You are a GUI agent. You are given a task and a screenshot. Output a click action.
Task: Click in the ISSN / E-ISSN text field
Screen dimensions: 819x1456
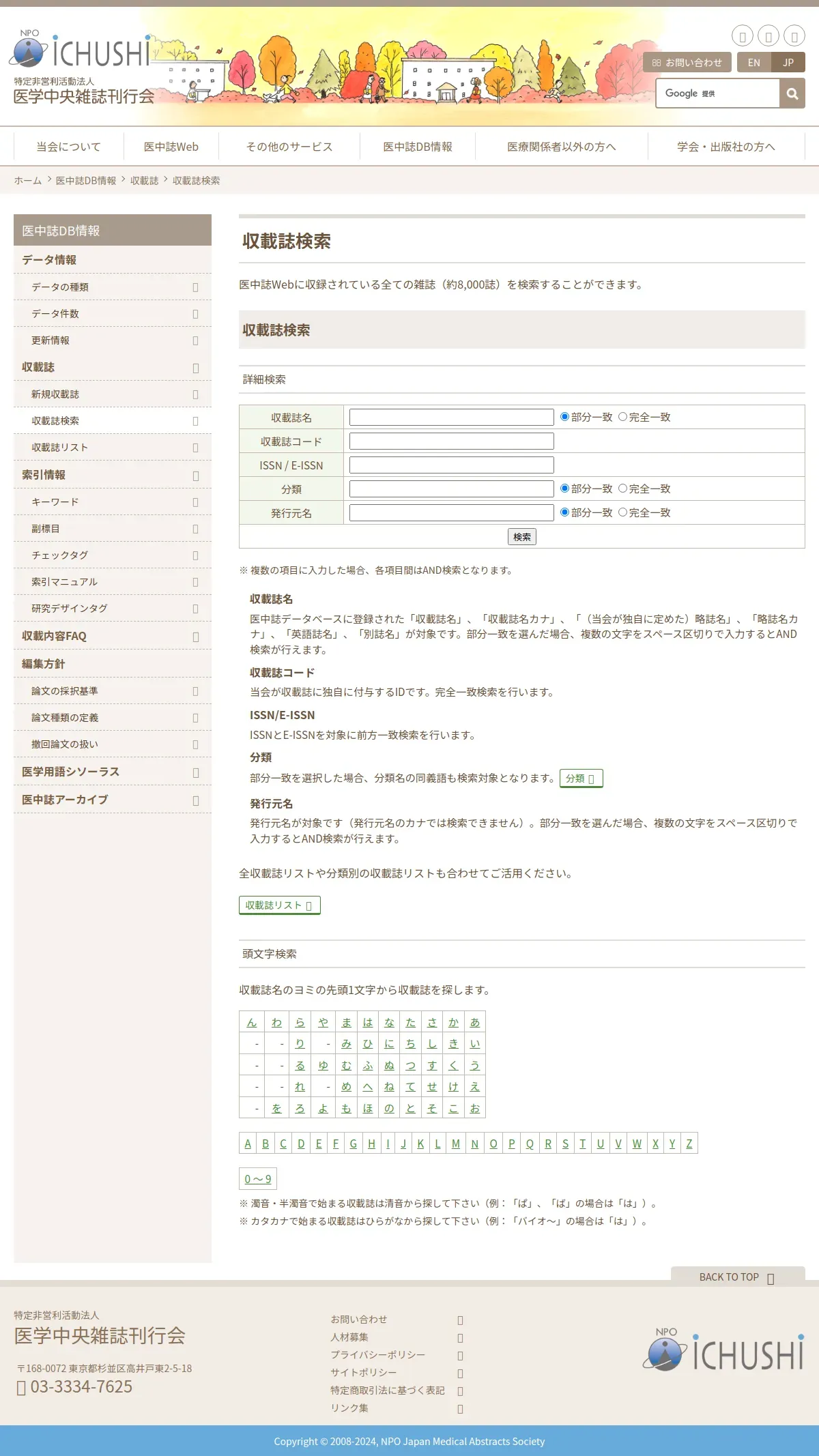coord(452,465)
